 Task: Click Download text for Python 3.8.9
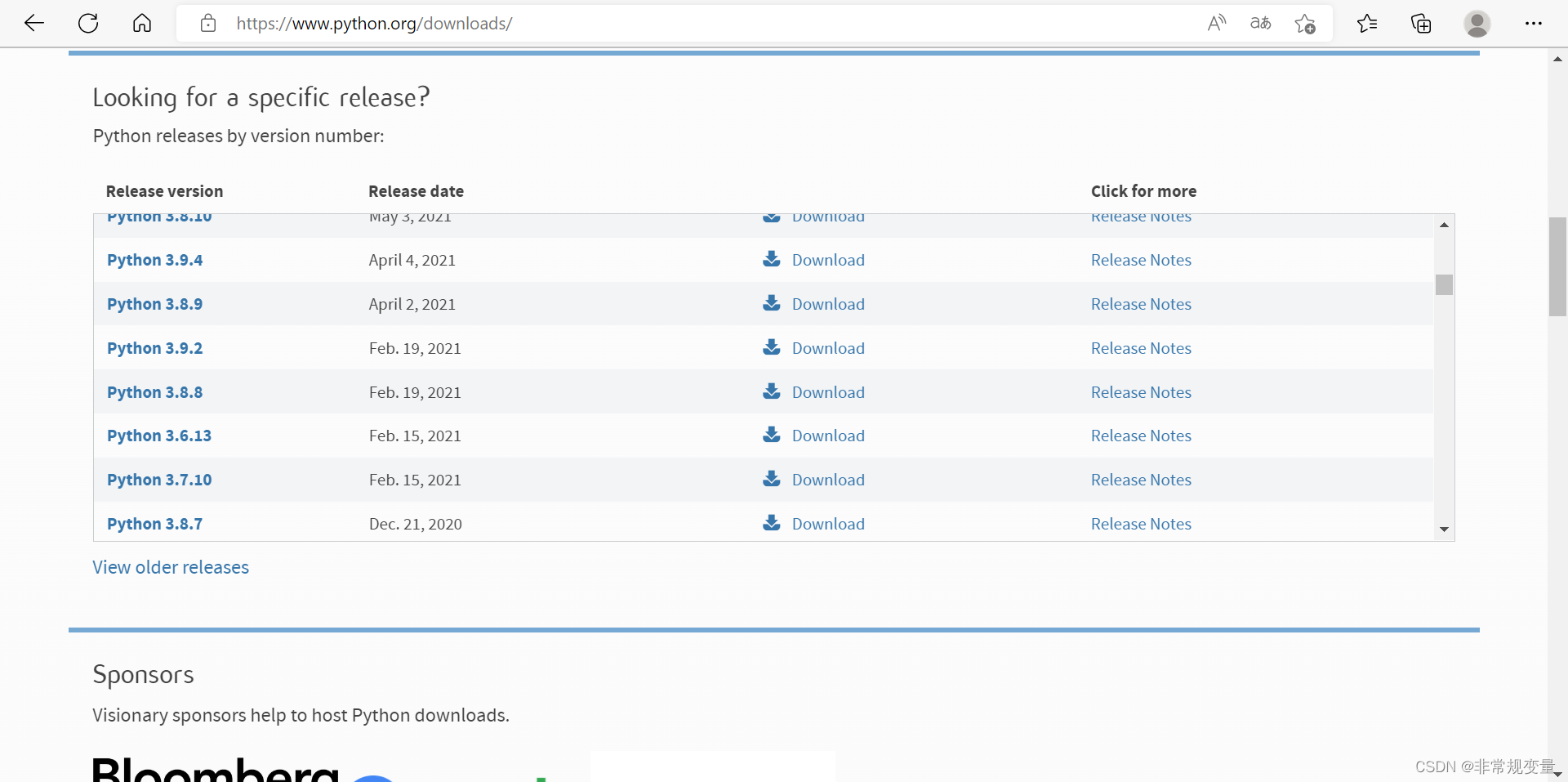coord(828,304)
